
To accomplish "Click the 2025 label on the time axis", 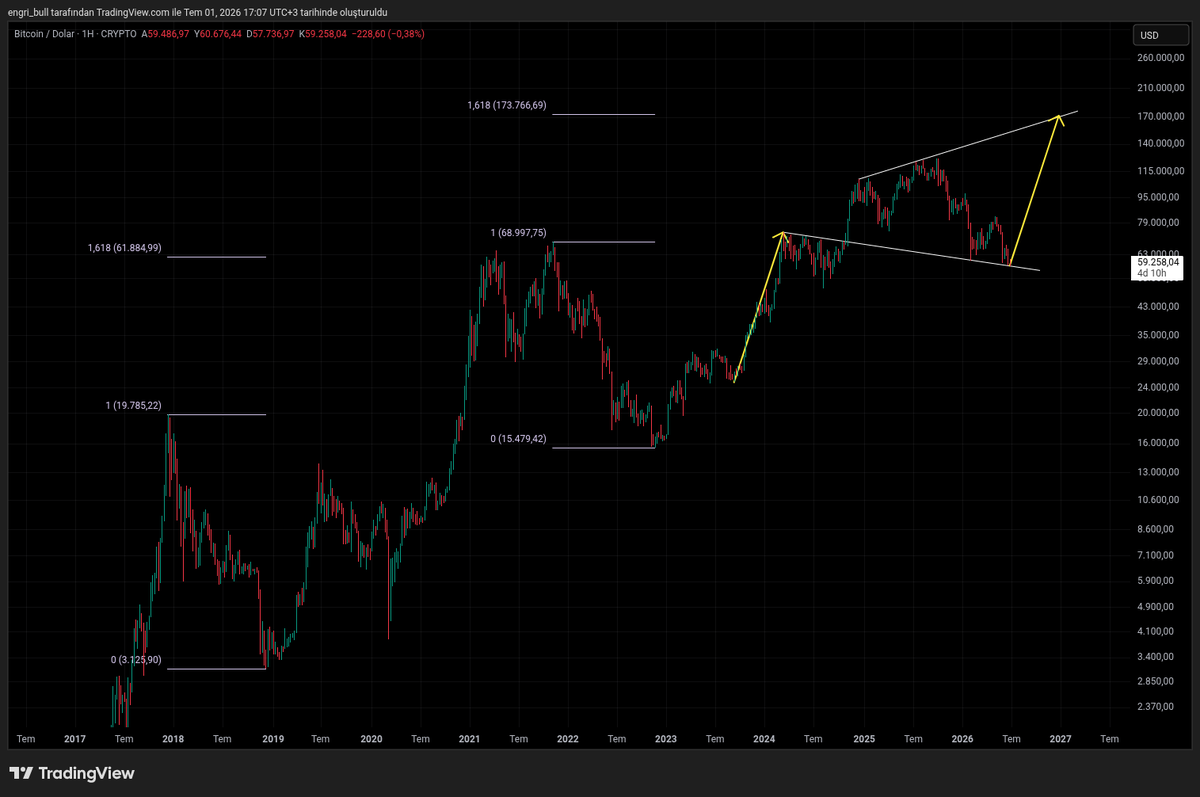I will pos(864,739).
